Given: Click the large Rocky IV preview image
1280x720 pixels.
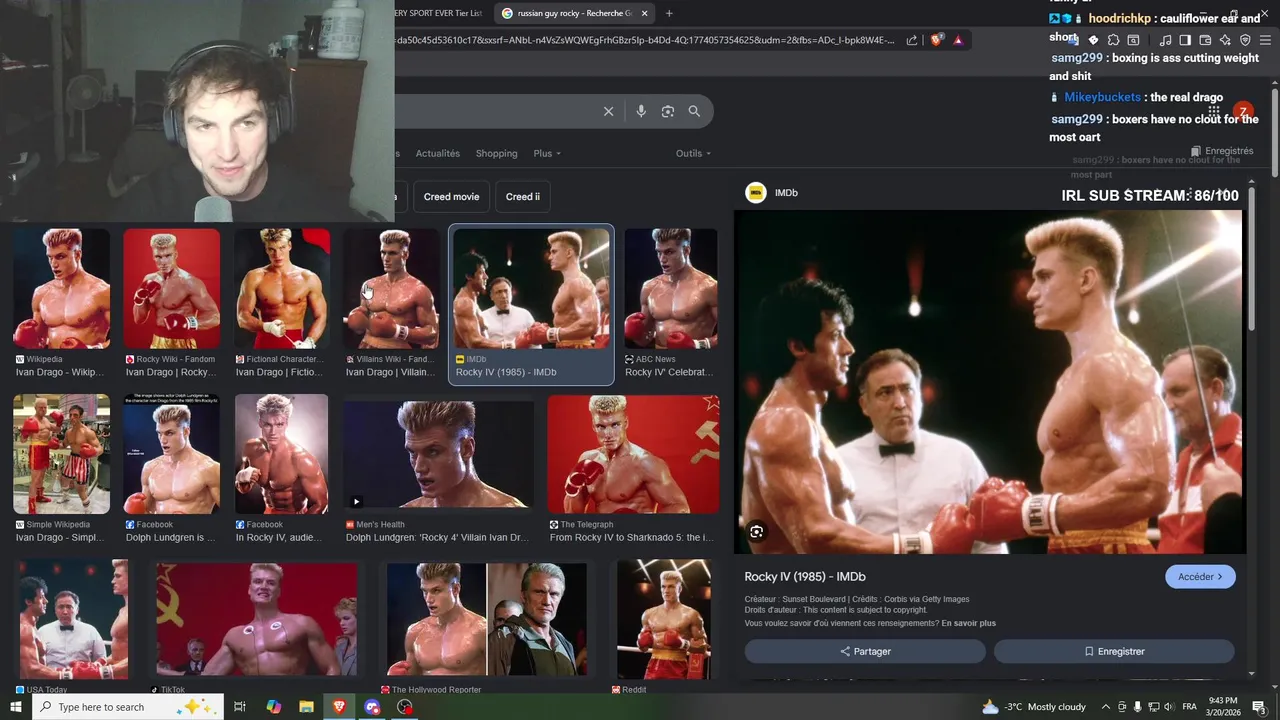Looking at the screenshot, I should (x=990, y=382).
